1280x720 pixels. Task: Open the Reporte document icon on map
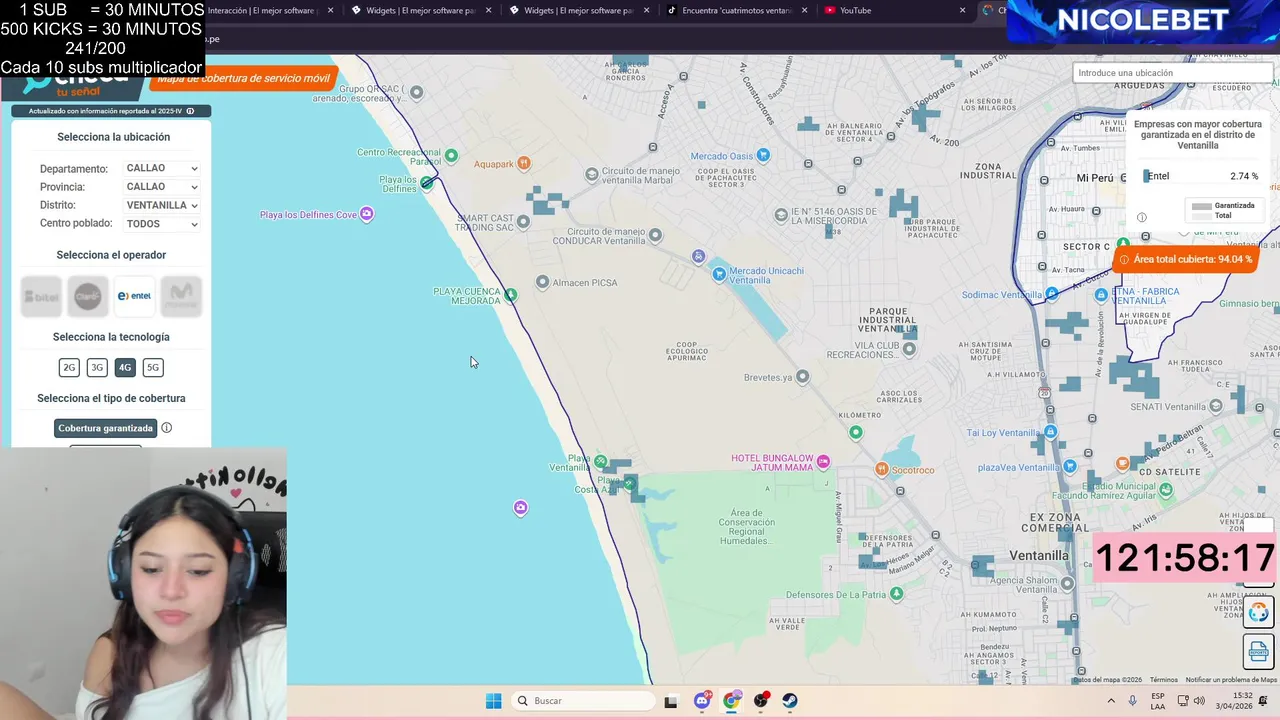click(1258, 651)
